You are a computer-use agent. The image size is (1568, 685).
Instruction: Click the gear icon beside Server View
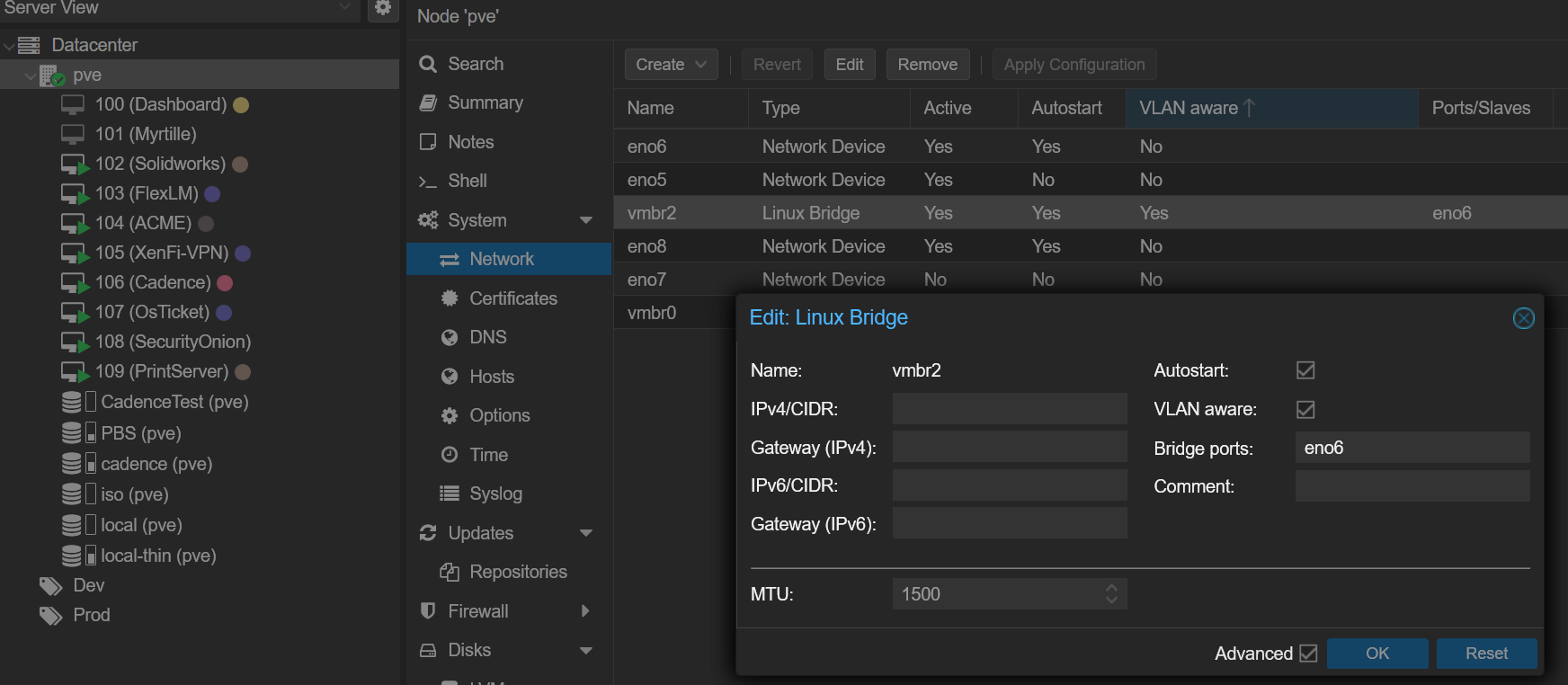coord(382,8)
